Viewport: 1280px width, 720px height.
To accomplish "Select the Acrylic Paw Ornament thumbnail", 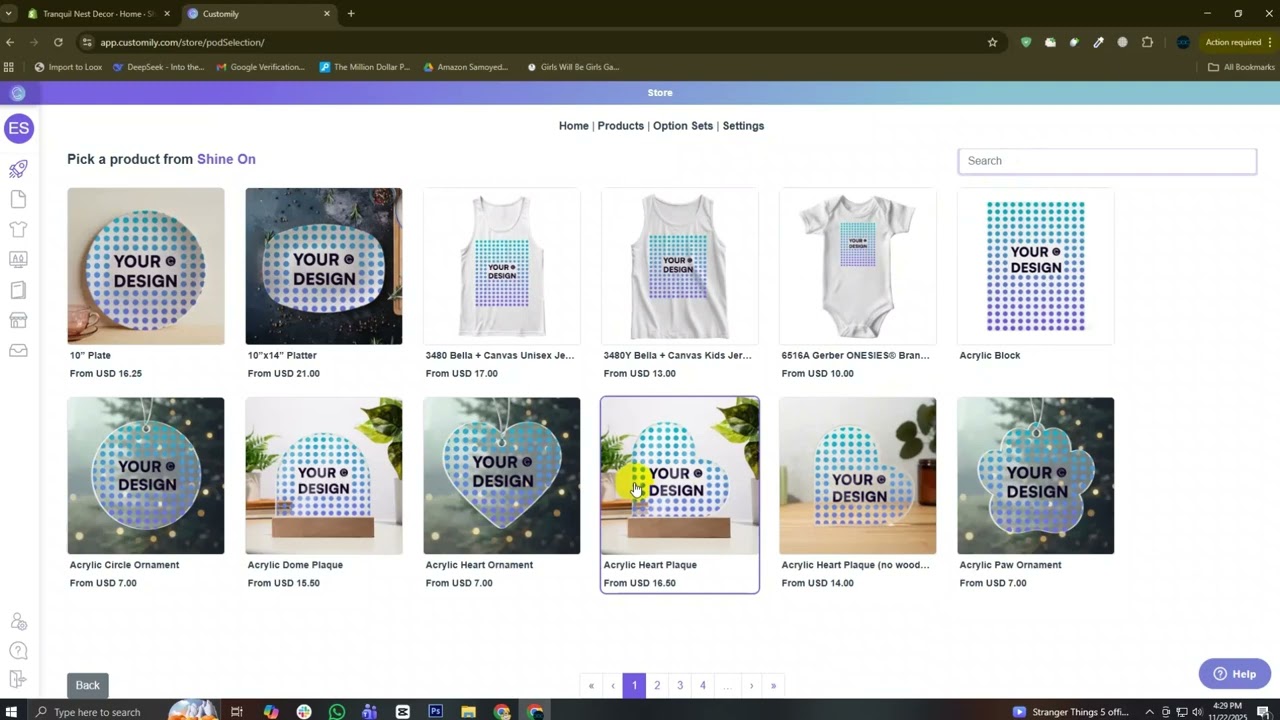I will (1036, 476).
